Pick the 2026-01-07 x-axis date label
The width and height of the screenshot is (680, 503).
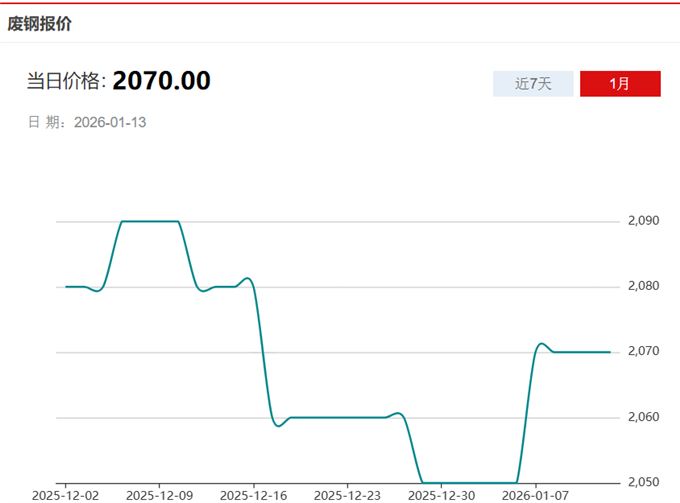(534, 495)
